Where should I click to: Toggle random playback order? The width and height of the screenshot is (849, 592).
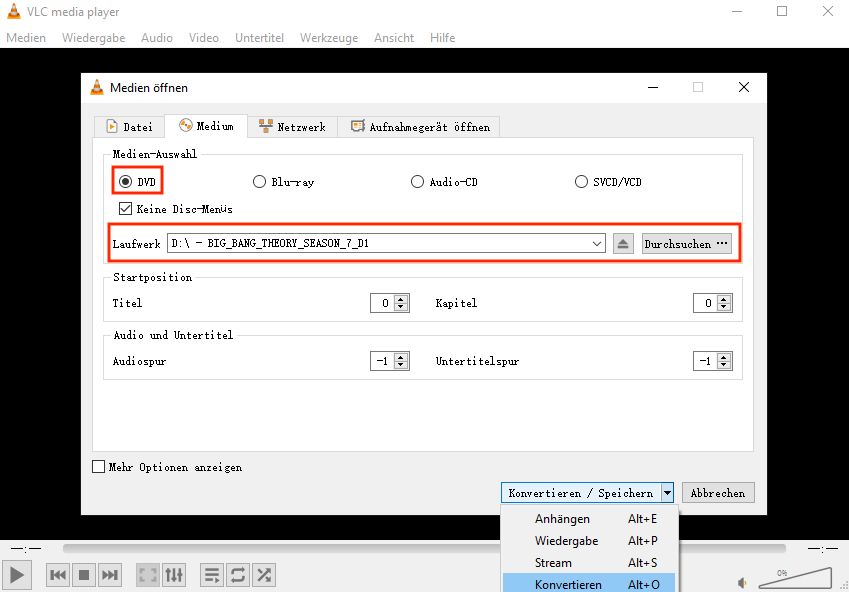click(x=264, y=575)
